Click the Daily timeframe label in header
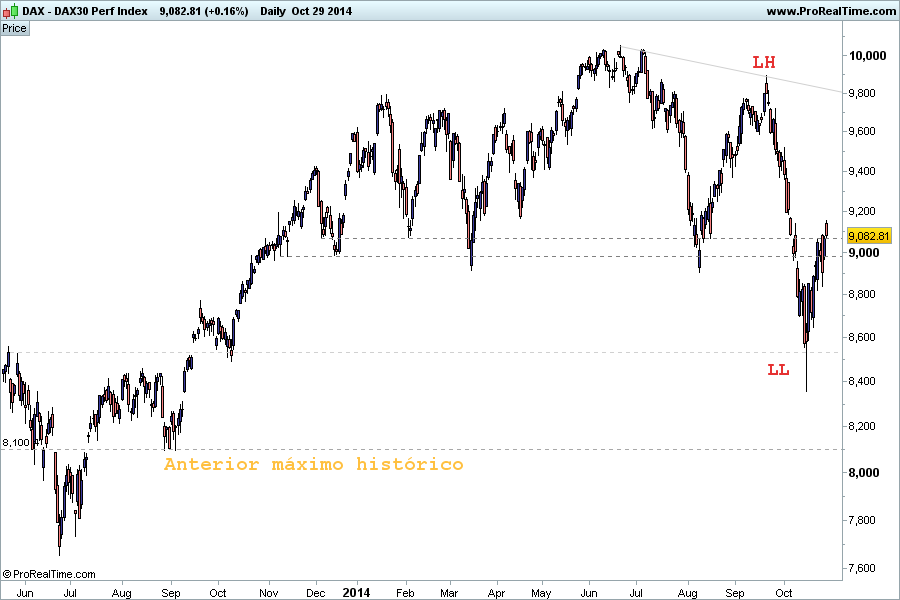This screenshot has width=900, height=600. [x=273, y=11]
